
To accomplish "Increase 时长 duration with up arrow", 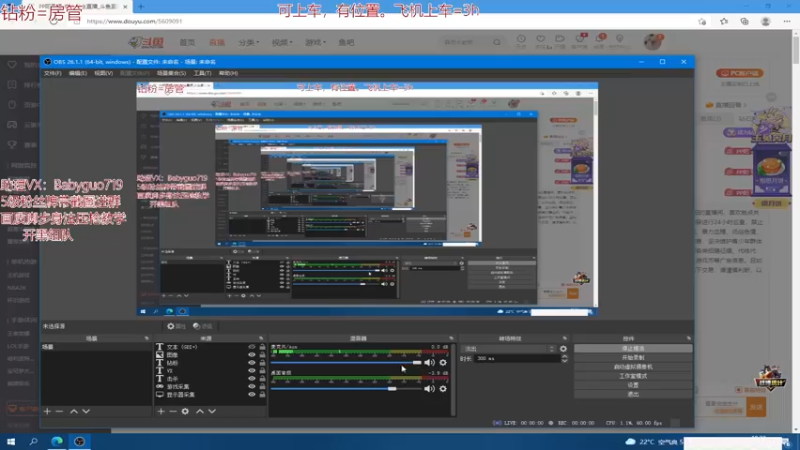I will (x=564, y=356).
